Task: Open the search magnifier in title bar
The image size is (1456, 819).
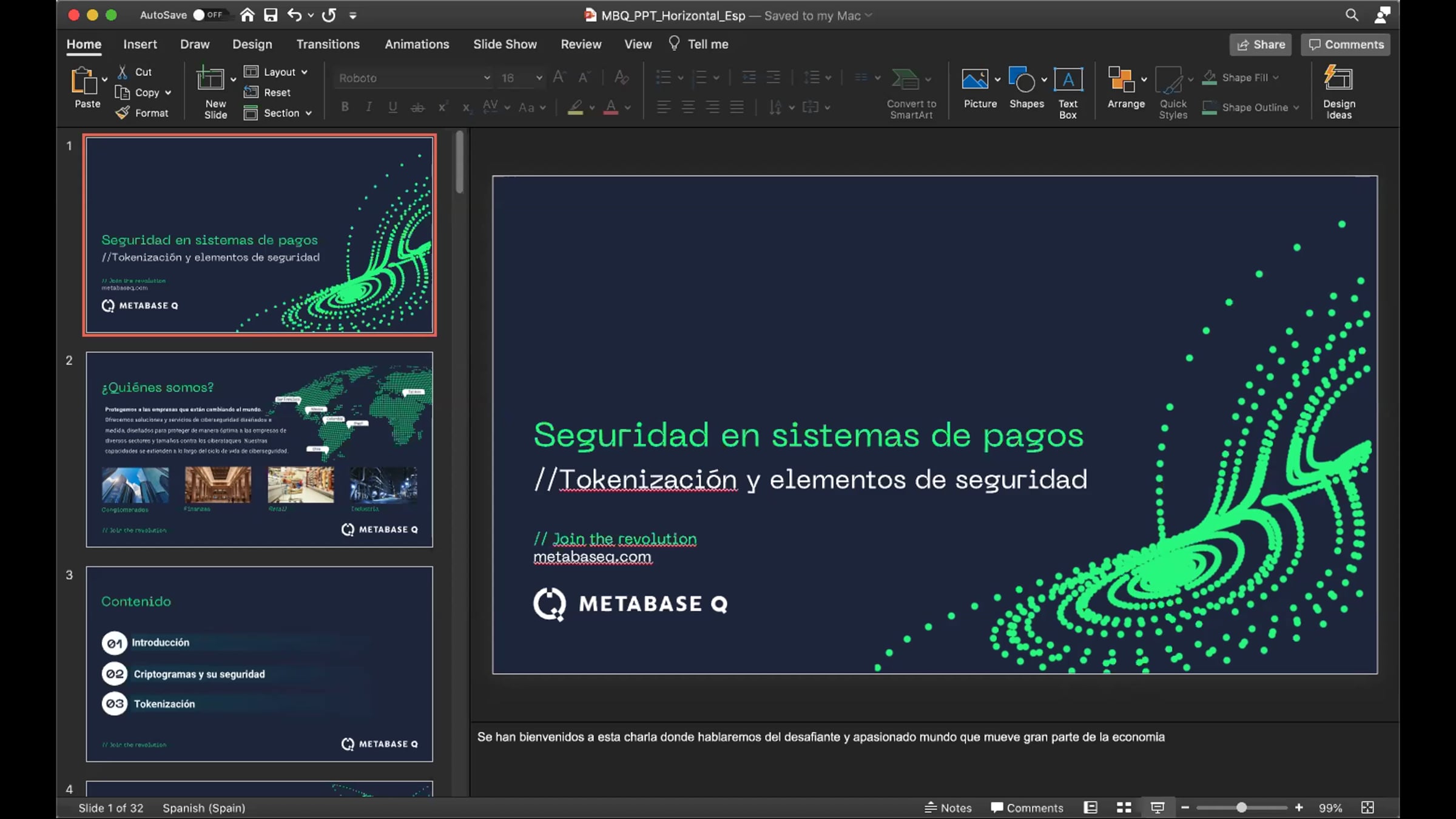Action: coord(1352,15)
